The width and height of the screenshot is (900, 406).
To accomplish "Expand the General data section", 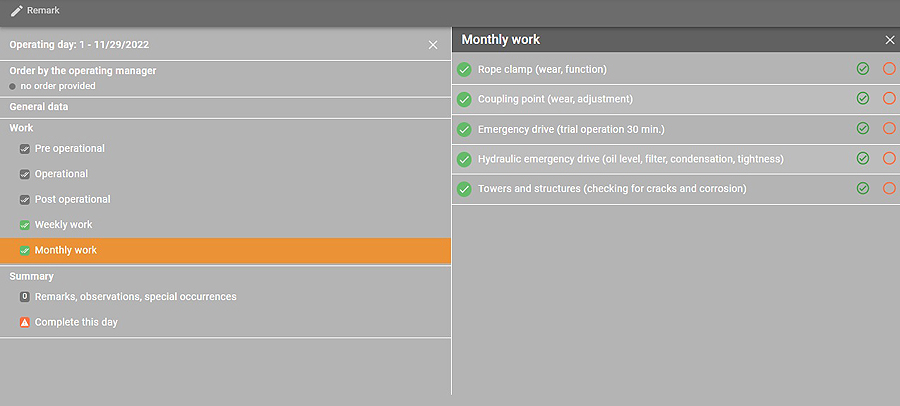I will pos(39,106).
